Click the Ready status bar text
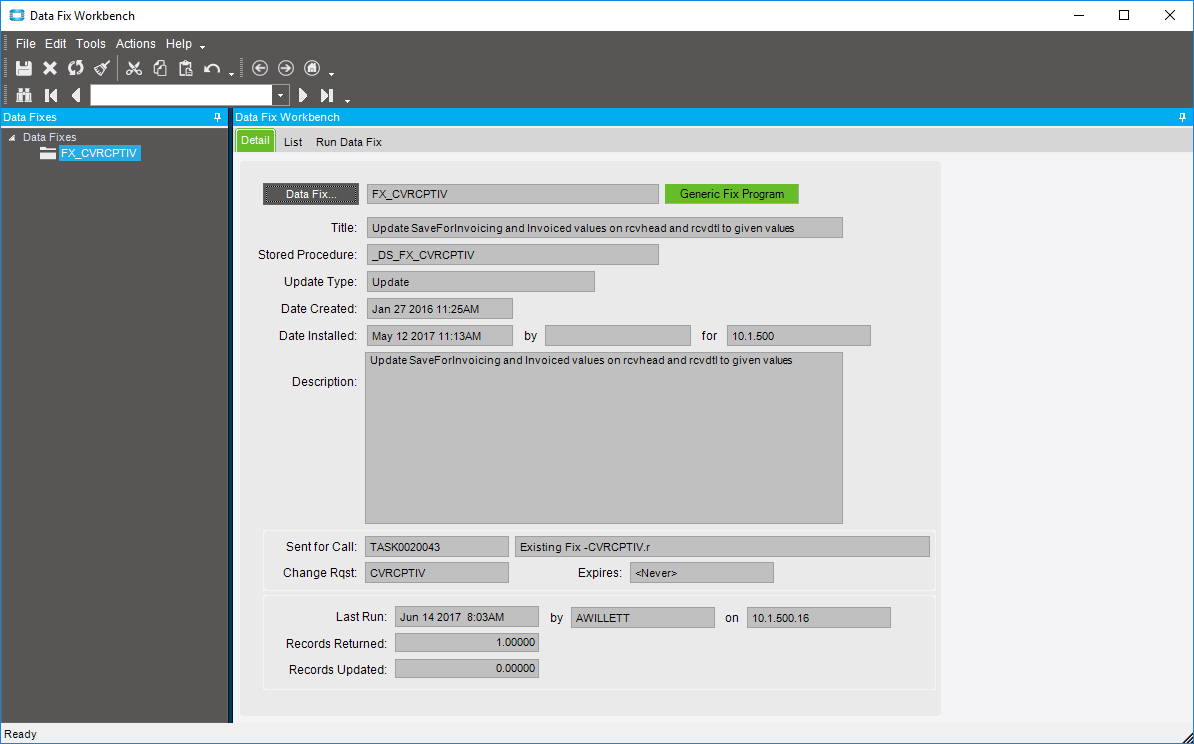This screenshot has width=1194, height=744. tap(20, 735)
